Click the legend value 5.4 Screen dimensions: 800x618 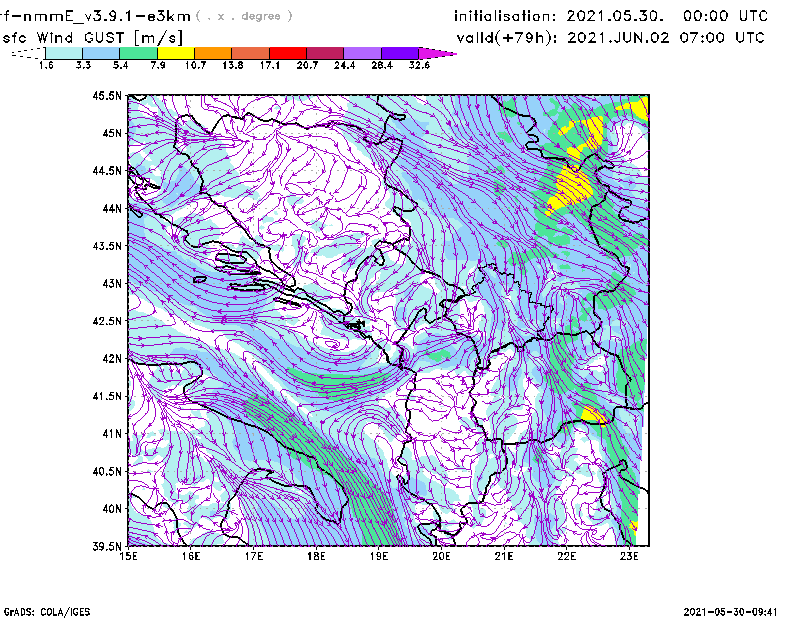click(x=120, y=65)
